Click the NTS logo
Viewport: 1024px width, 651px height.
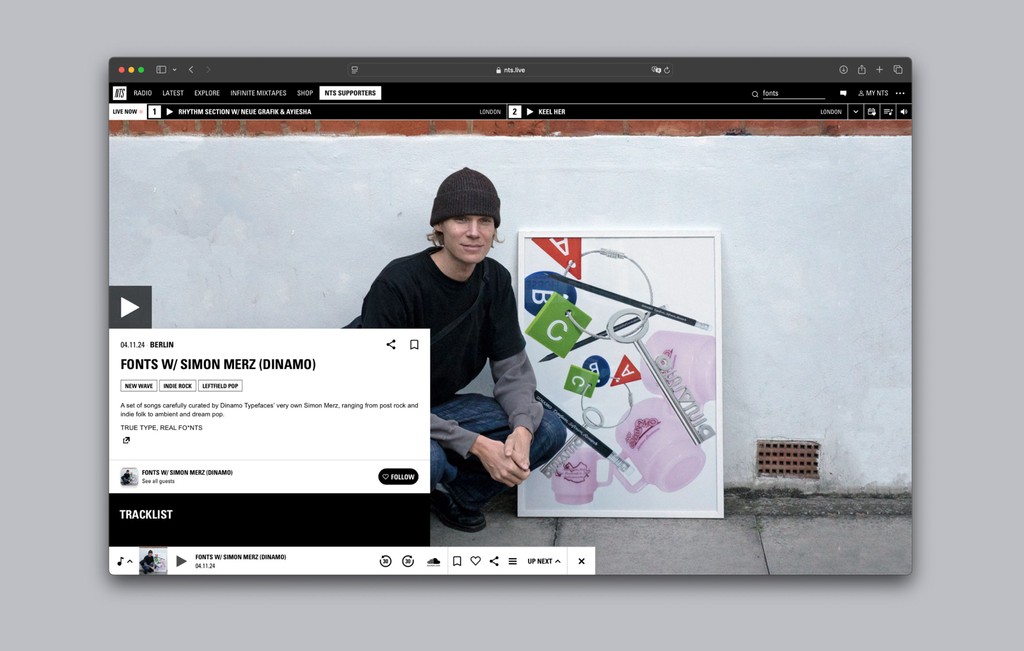pyautogui.click(x=119, y=92)
